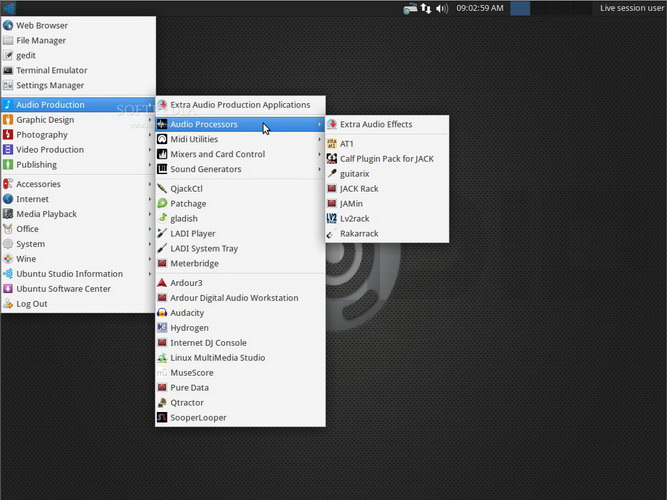Click the Lv2rack LV2 icon
The height and width of the screenshot is (500, 667).
(332, 218)
